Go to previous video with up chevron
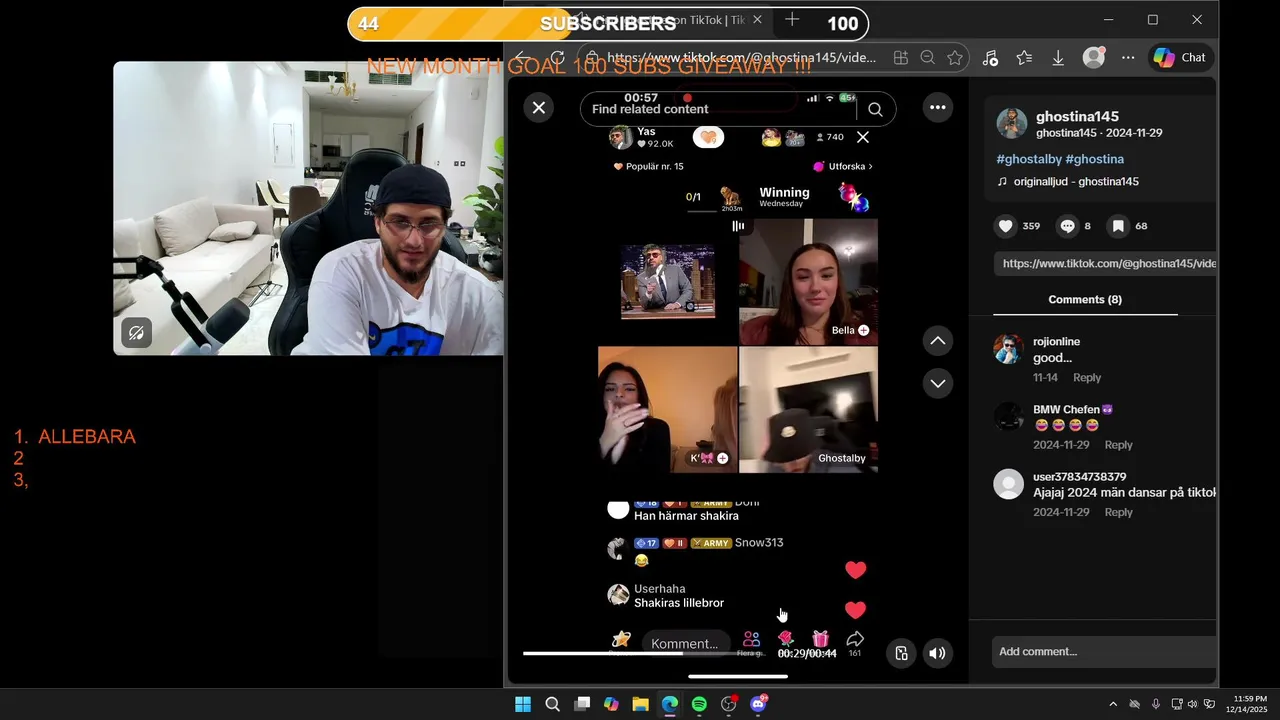 [938, 341]
